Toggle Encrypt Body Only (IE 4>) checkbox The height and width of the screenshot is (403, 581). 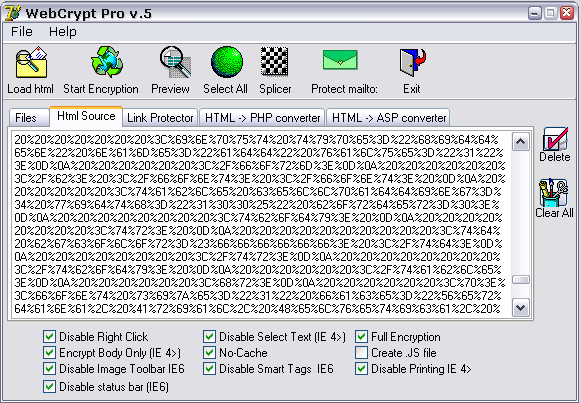point(49,353)
